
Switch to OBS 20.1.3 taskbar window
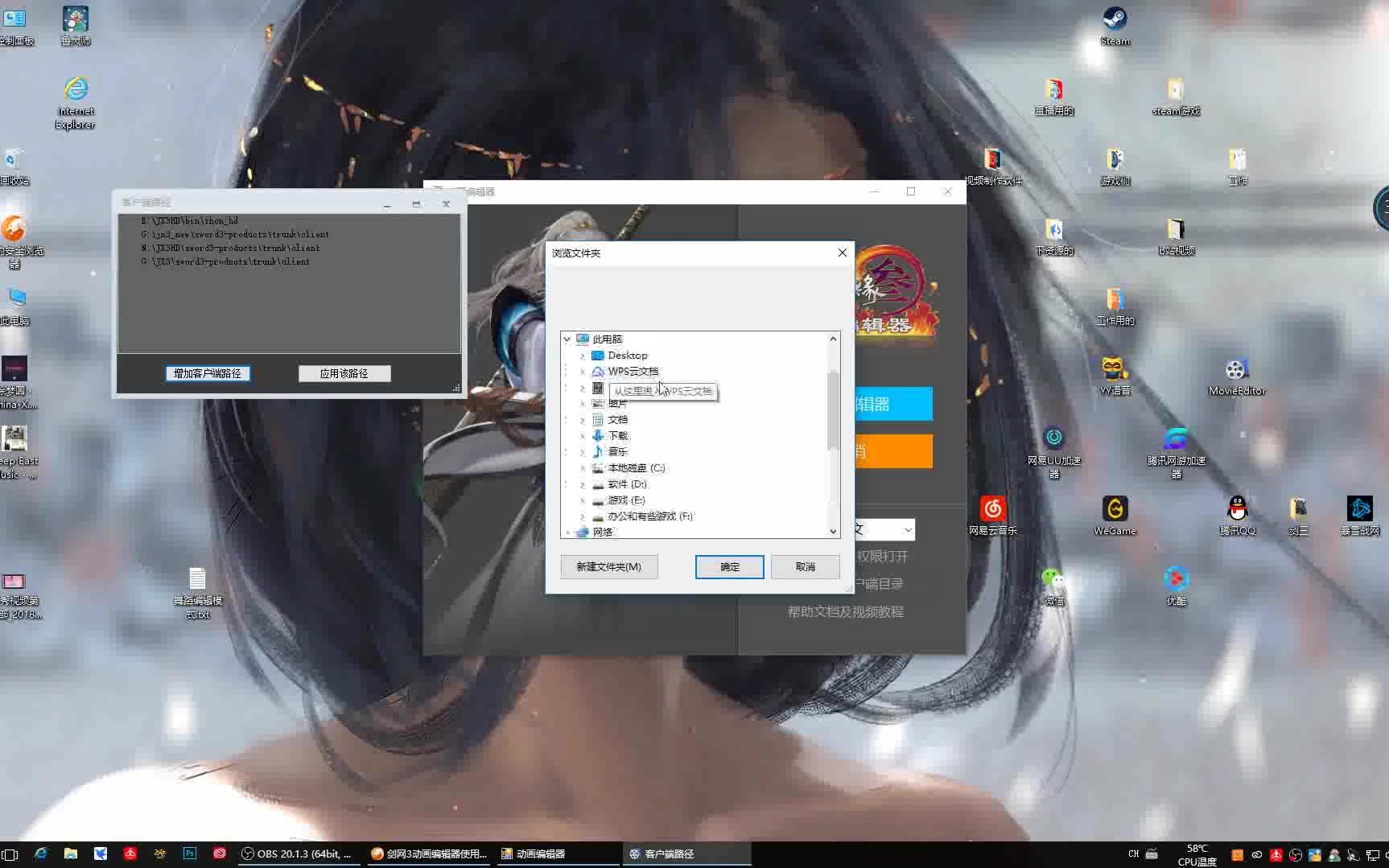click(x=298, y=854)
